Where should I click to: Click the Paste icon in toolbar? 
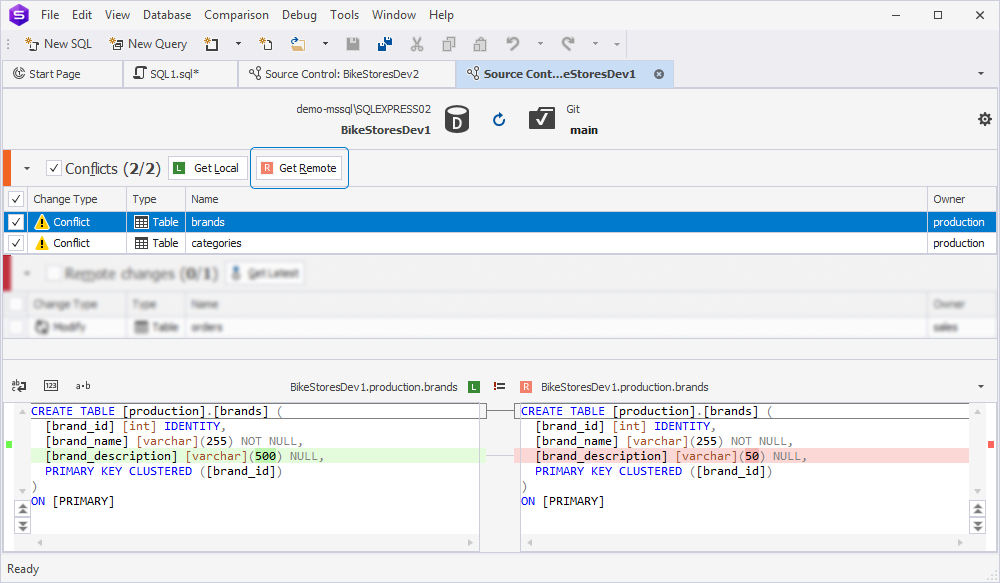(x=480, y=44)
